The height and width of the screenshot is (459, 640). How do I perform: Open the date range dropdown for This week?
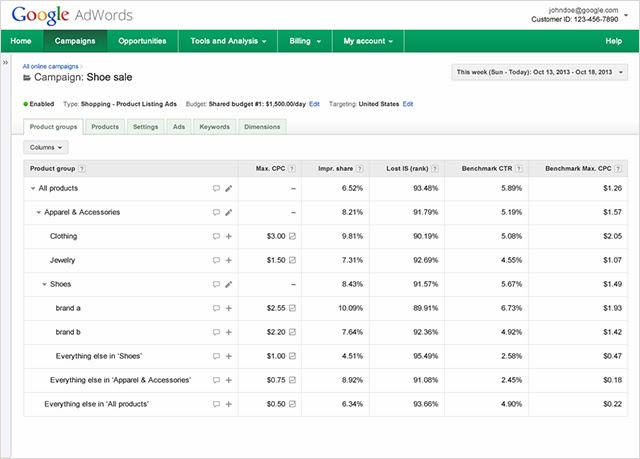540,72
